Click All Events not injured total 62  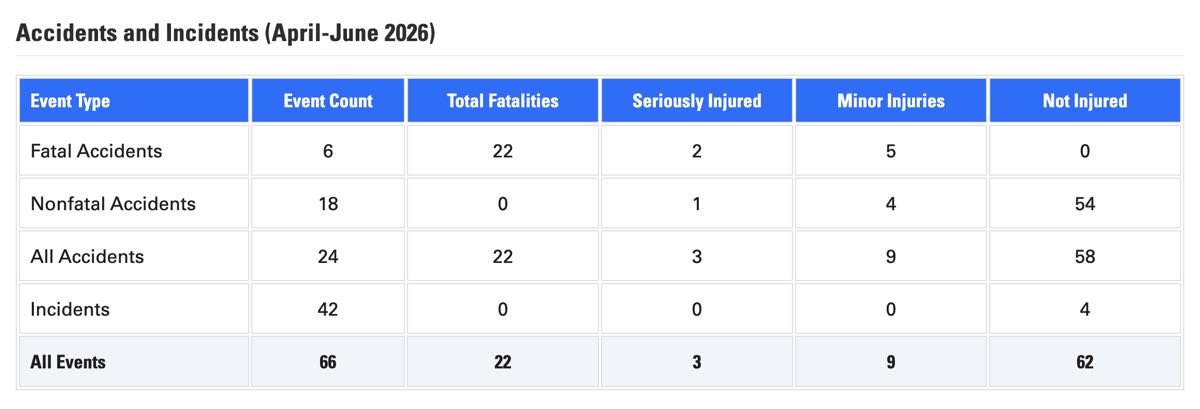tap(1084, 362)
